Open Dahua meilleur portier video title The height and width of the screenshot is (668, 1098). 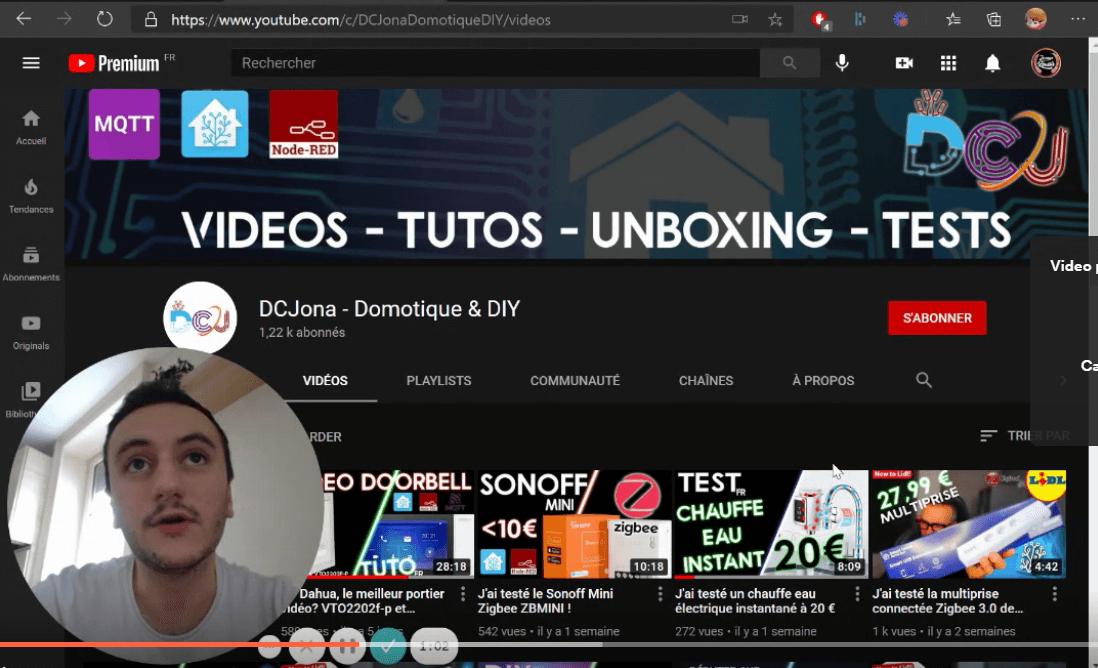tap(371, 601)
